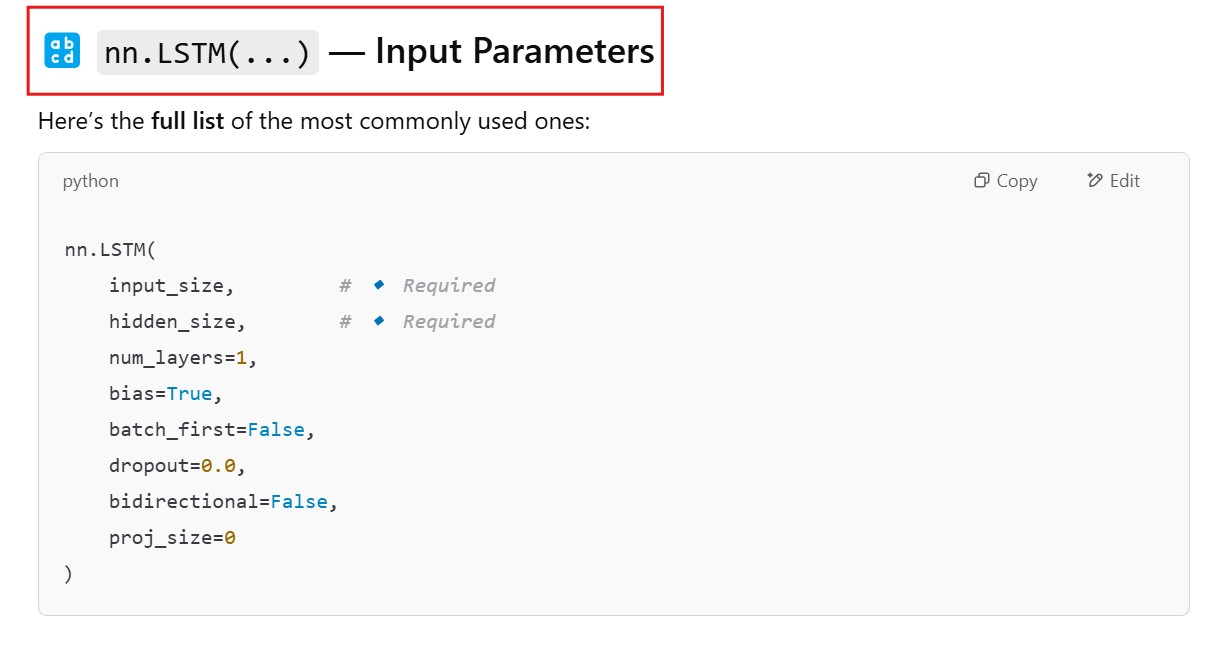
Task: Click the blue diamond beside input_size
Action: point(379,285)
